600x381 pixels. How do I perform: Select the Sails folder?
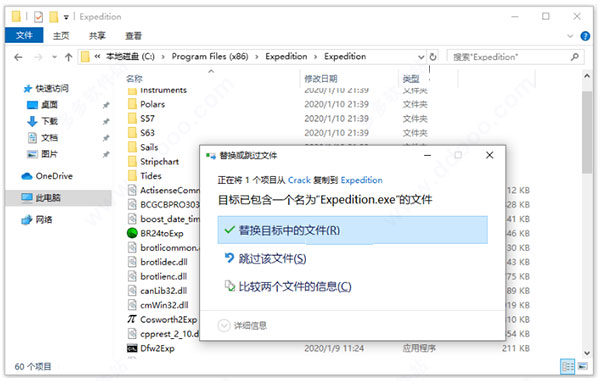[149, 147]
